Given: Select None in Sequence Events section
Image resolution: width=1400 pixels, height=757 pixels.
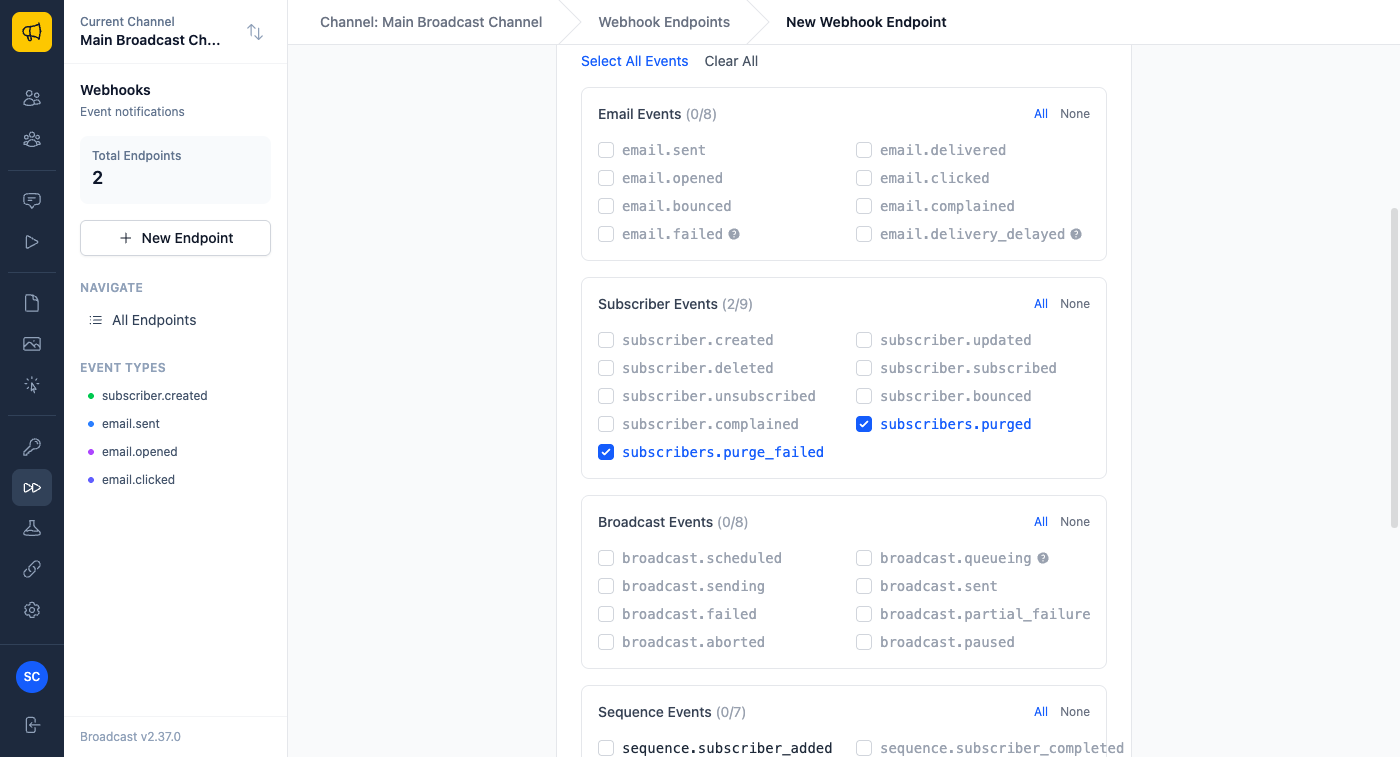Looking at the screenshot, I should 1075,712.
